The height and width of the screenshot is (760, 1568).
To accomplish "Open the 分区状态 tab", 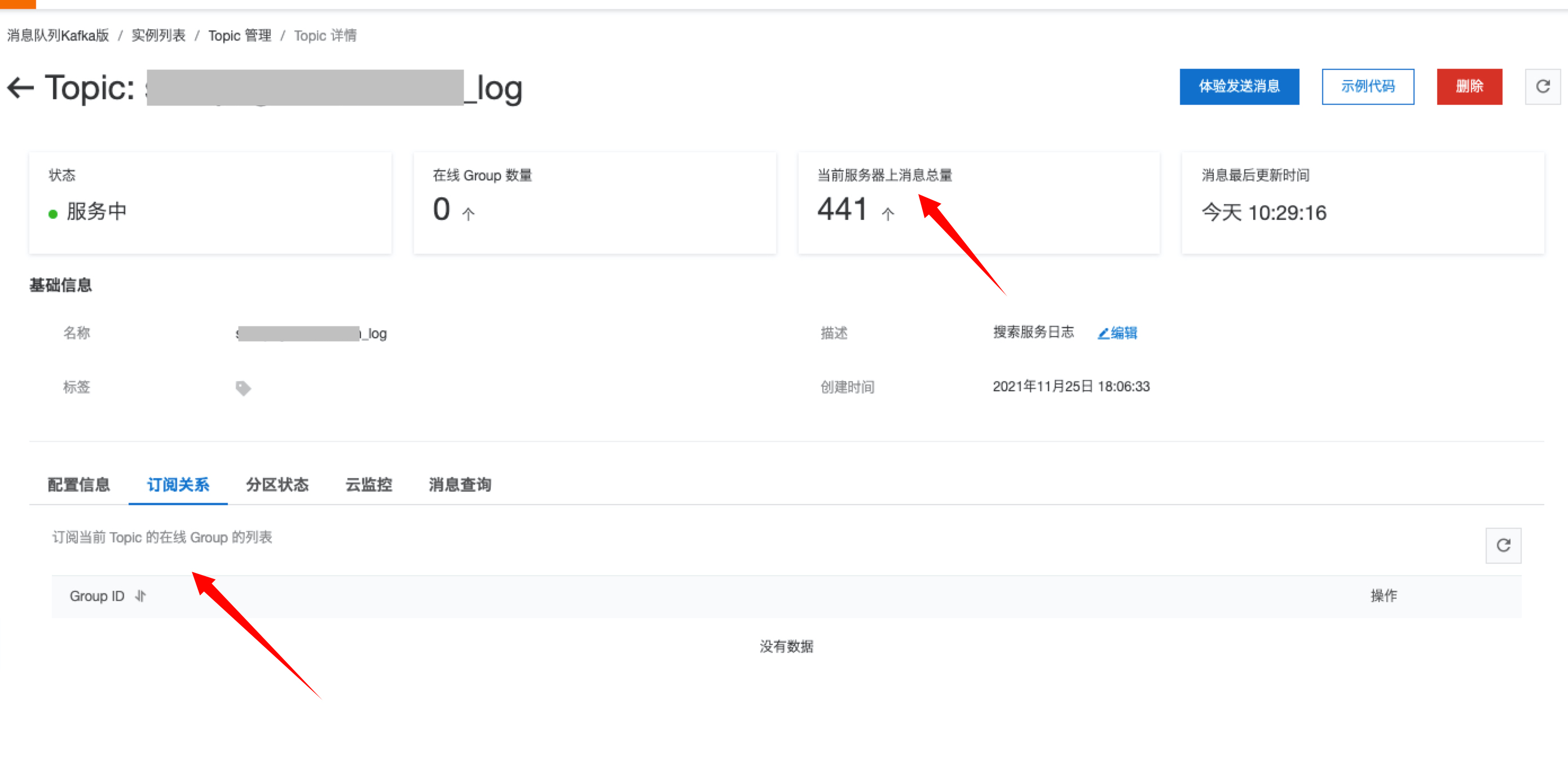I will point(277,484).
